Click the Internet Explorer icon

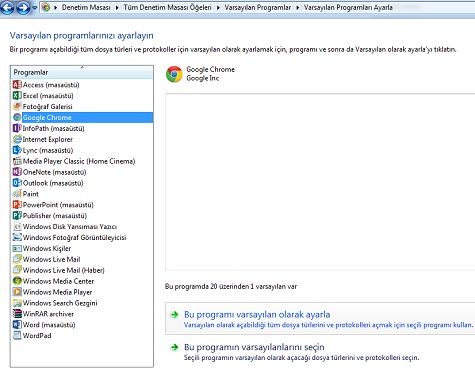tap(17, 139)
